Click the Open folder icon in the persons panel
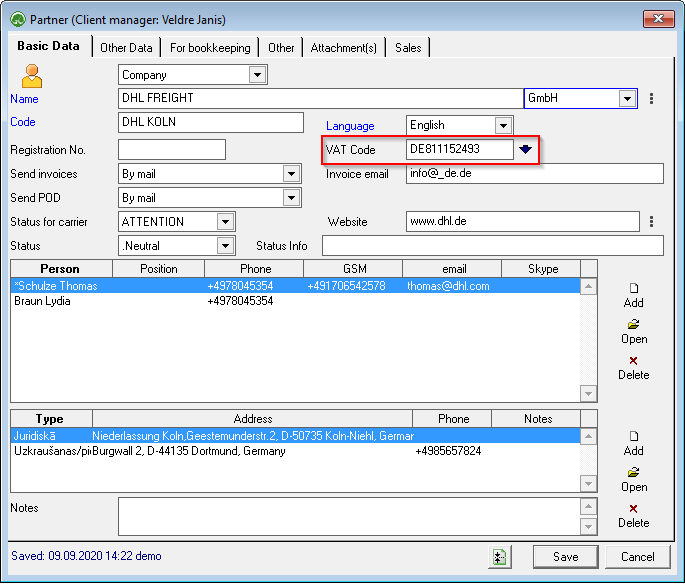The height and width of the screenshot is (584, 685). coord(633,324)
